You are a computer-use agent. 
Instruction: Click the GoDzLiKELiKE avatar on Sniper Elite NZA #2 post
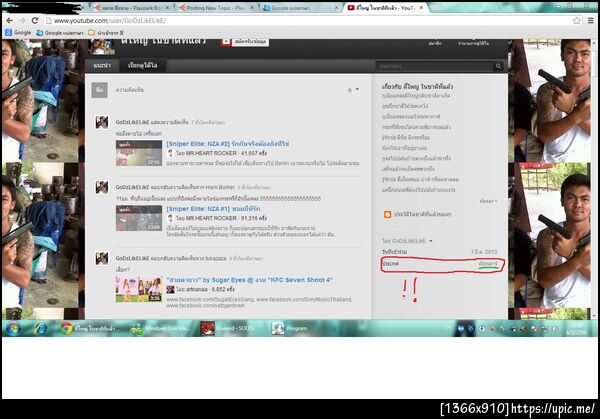click(102, 122)
